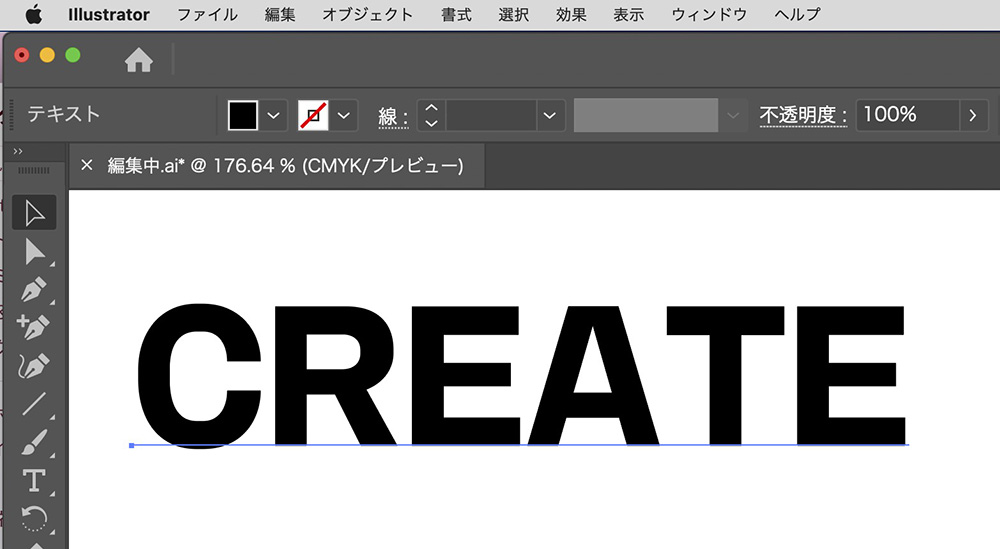Click the 不透明度 opacity panel link
Image resolution: width=1000 pixels, height=549 pixels.
click(x=803, y=115)
